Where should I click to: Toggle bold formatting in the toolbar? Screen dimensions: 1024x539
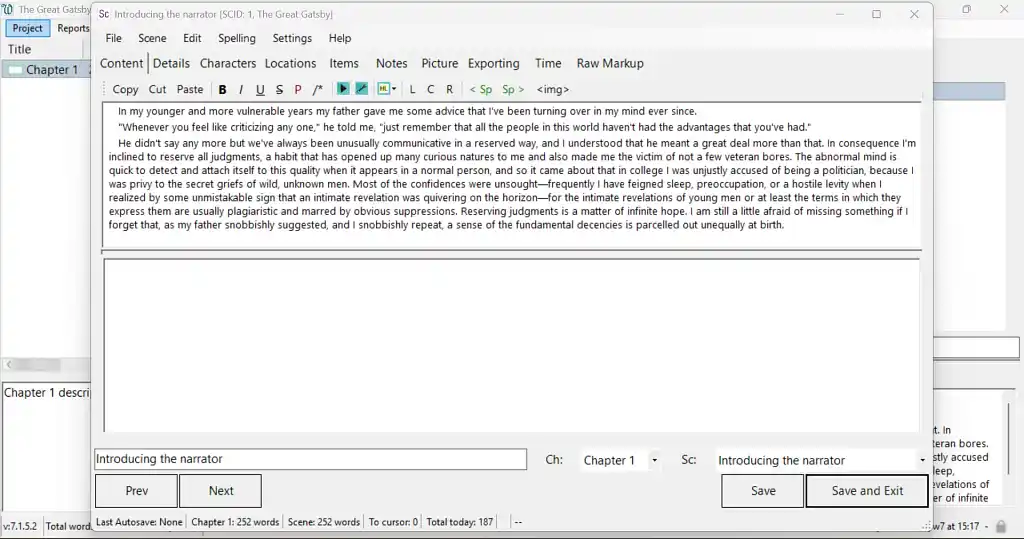click(x=222, y=89)
